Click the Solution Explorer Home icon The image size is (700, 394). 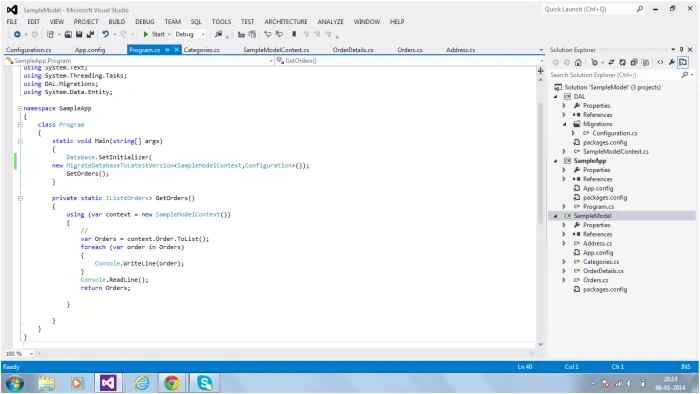coord(579,62)
